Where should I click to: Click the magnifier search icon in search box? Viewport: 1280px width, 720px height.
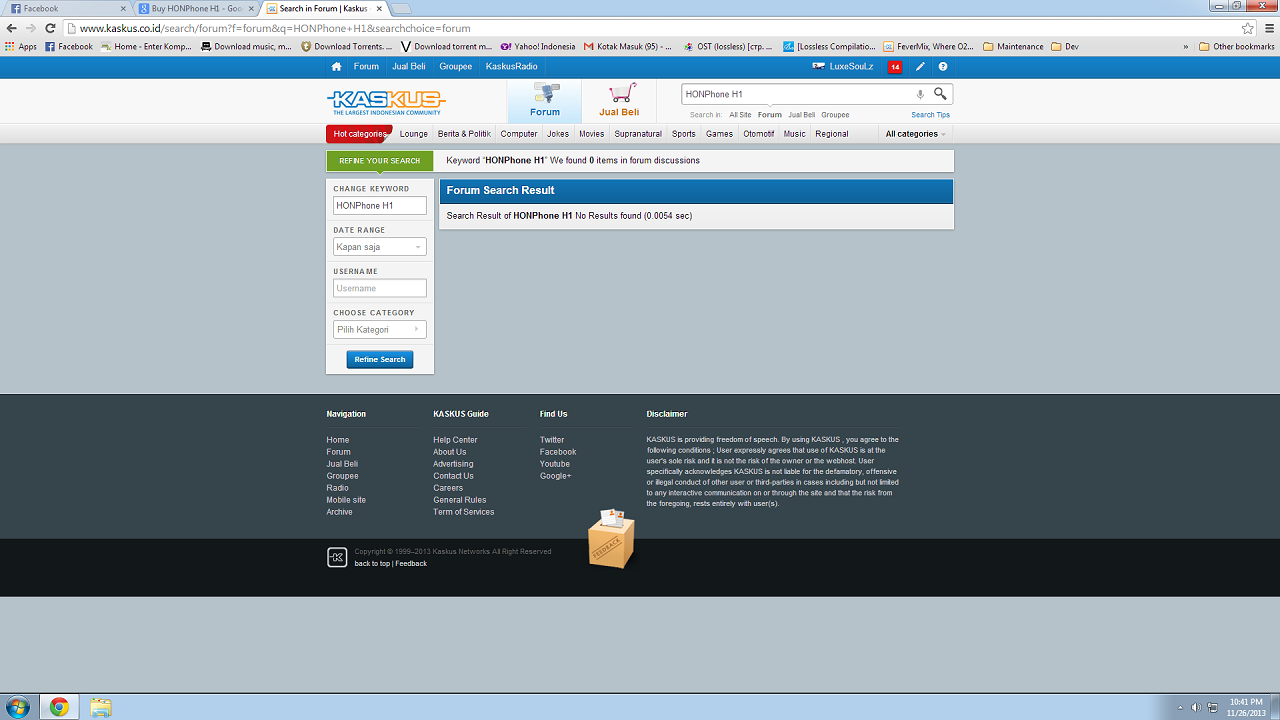[940, 94]
